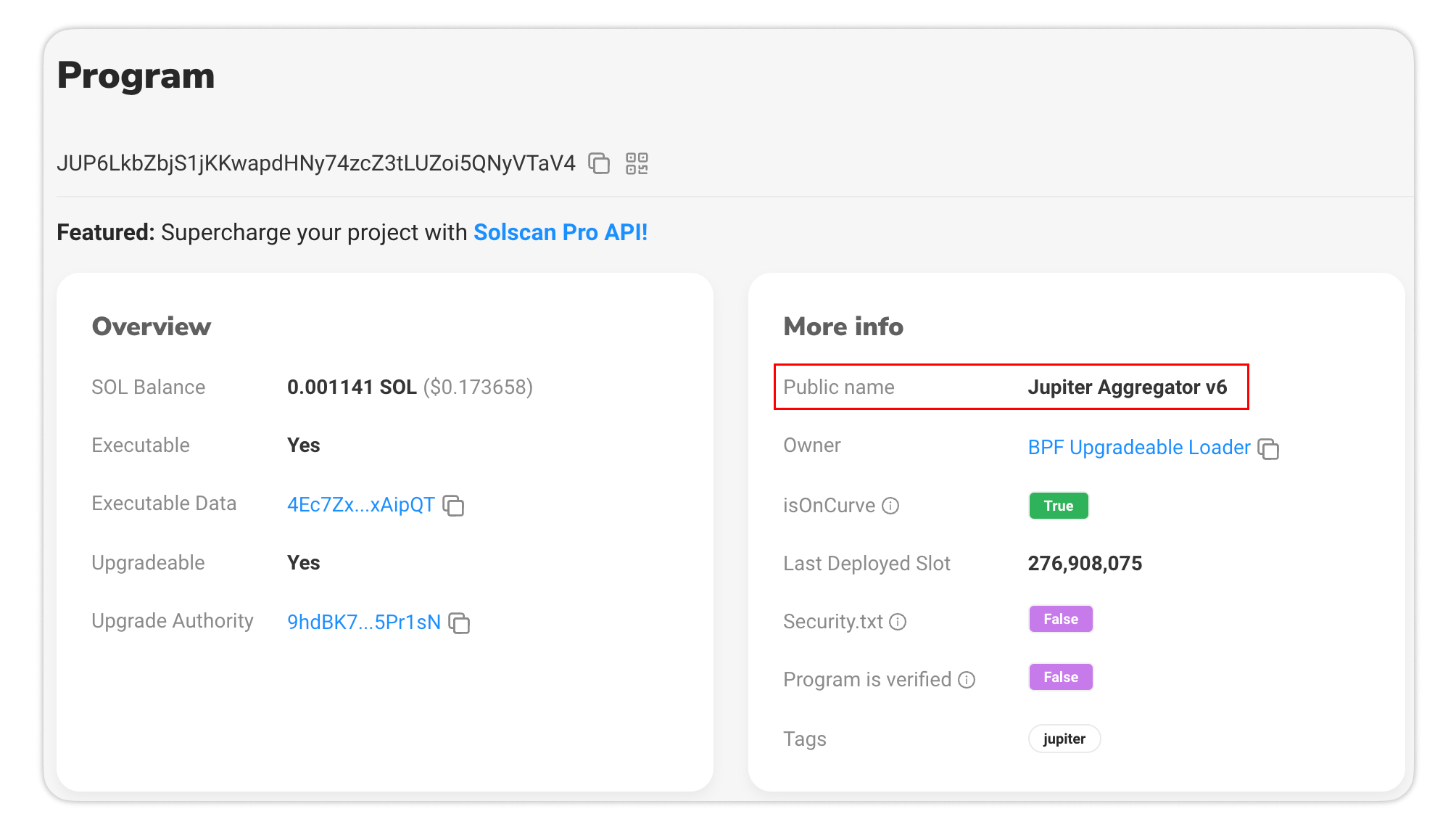Click the Public name label
1456x830 pixels.
[839, 387]
